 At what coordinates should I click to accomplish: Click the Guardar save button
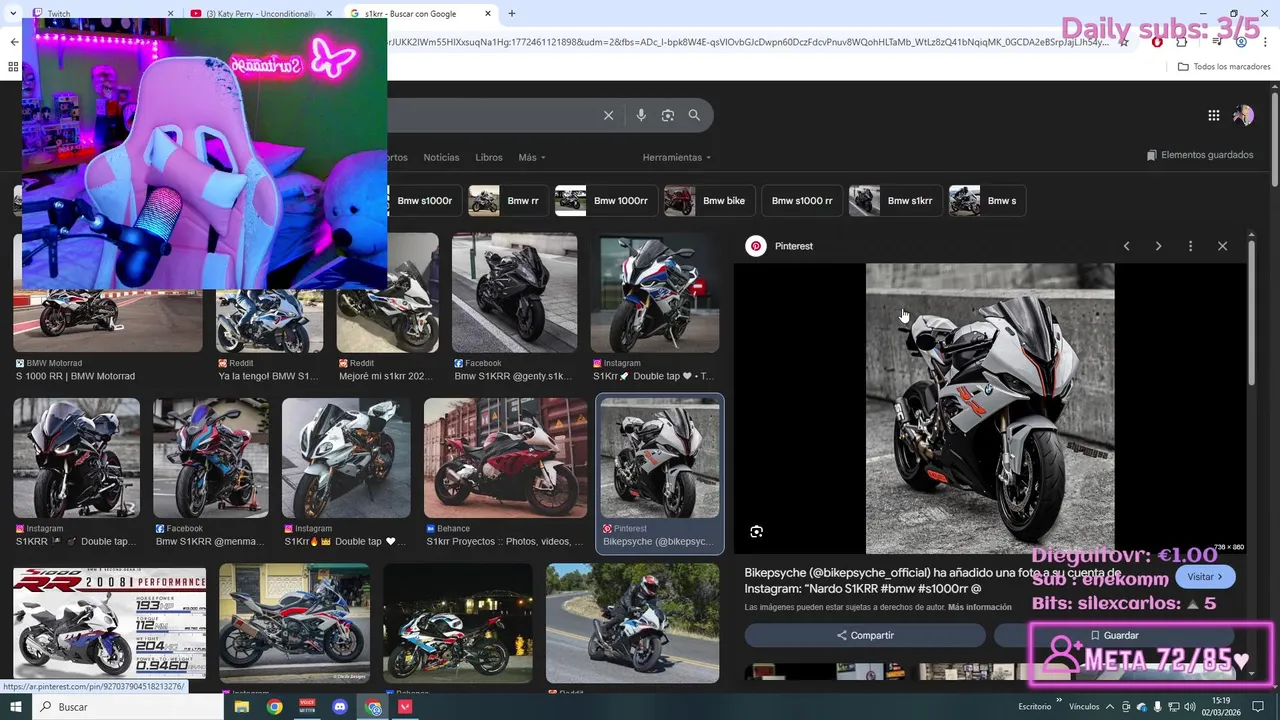click(x=1114, y=635)
